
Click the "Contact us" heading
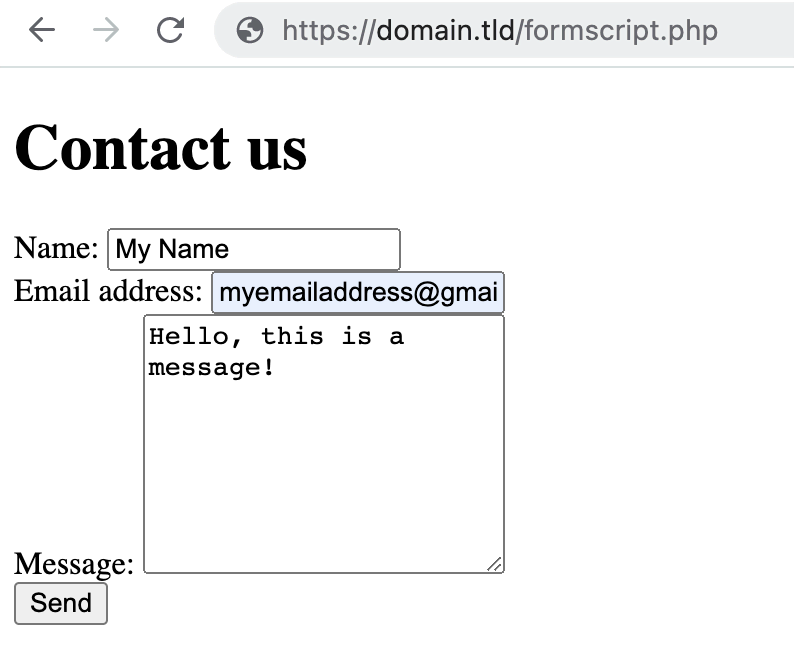coord(160,148)
